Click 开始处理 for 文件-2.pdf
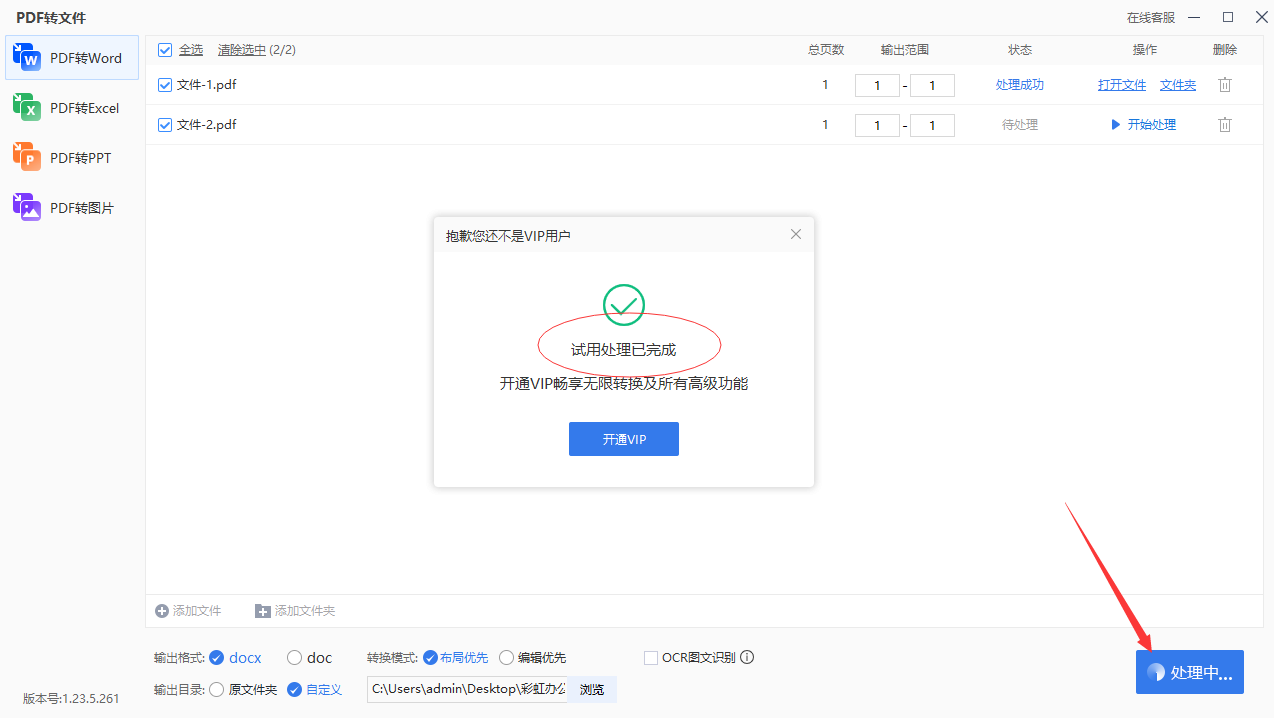 pyautogui.click(x=1143, y=125)
